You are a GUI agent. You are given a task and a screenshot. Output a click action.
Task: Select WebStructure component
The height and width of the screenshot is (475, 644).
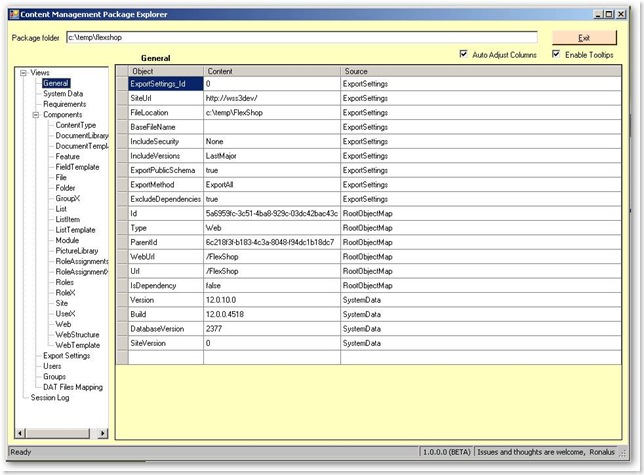point(78,335)
